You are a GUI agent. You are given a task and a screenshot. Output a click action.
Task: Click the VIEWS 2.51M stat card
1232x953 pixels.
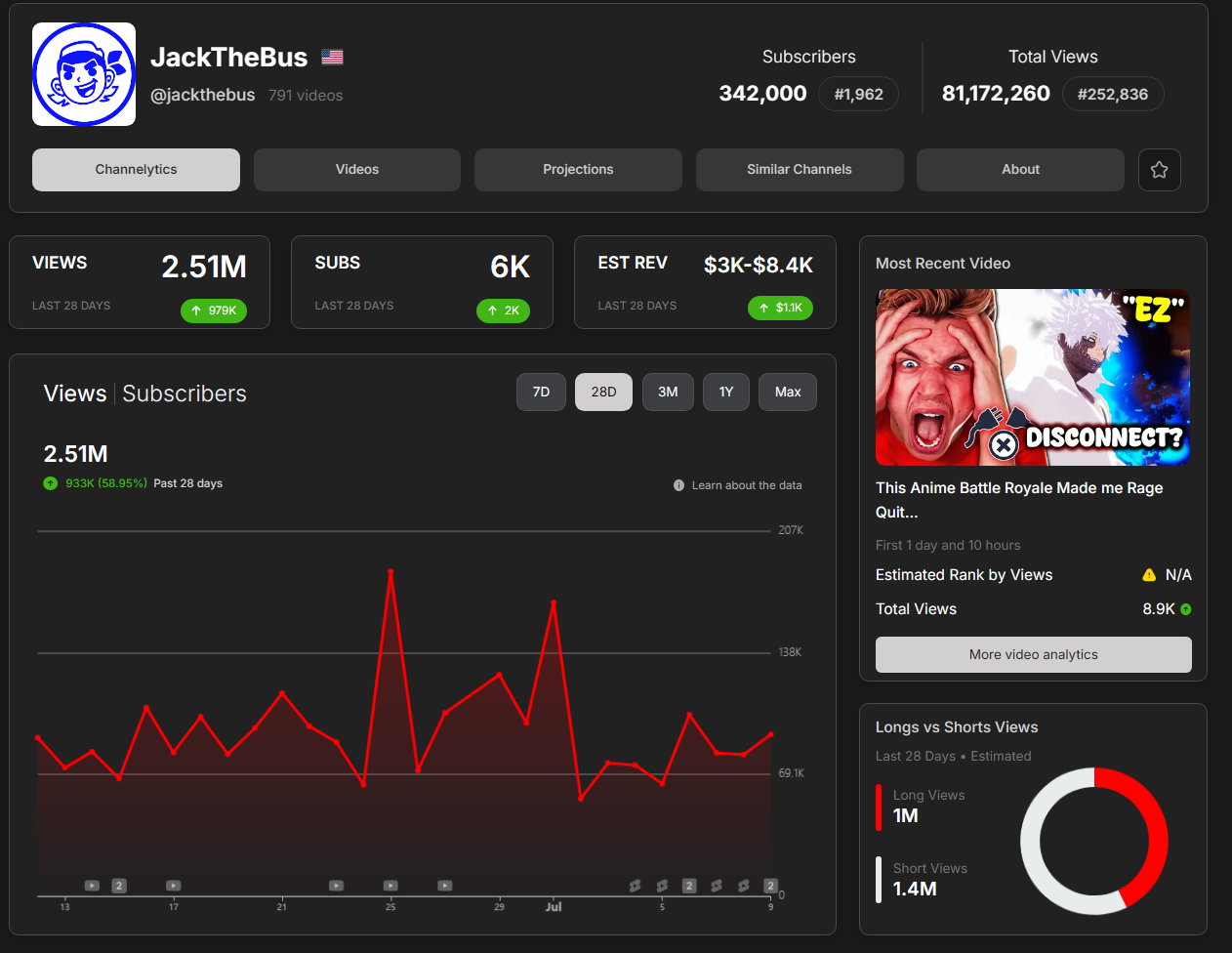tap(140, 282)
